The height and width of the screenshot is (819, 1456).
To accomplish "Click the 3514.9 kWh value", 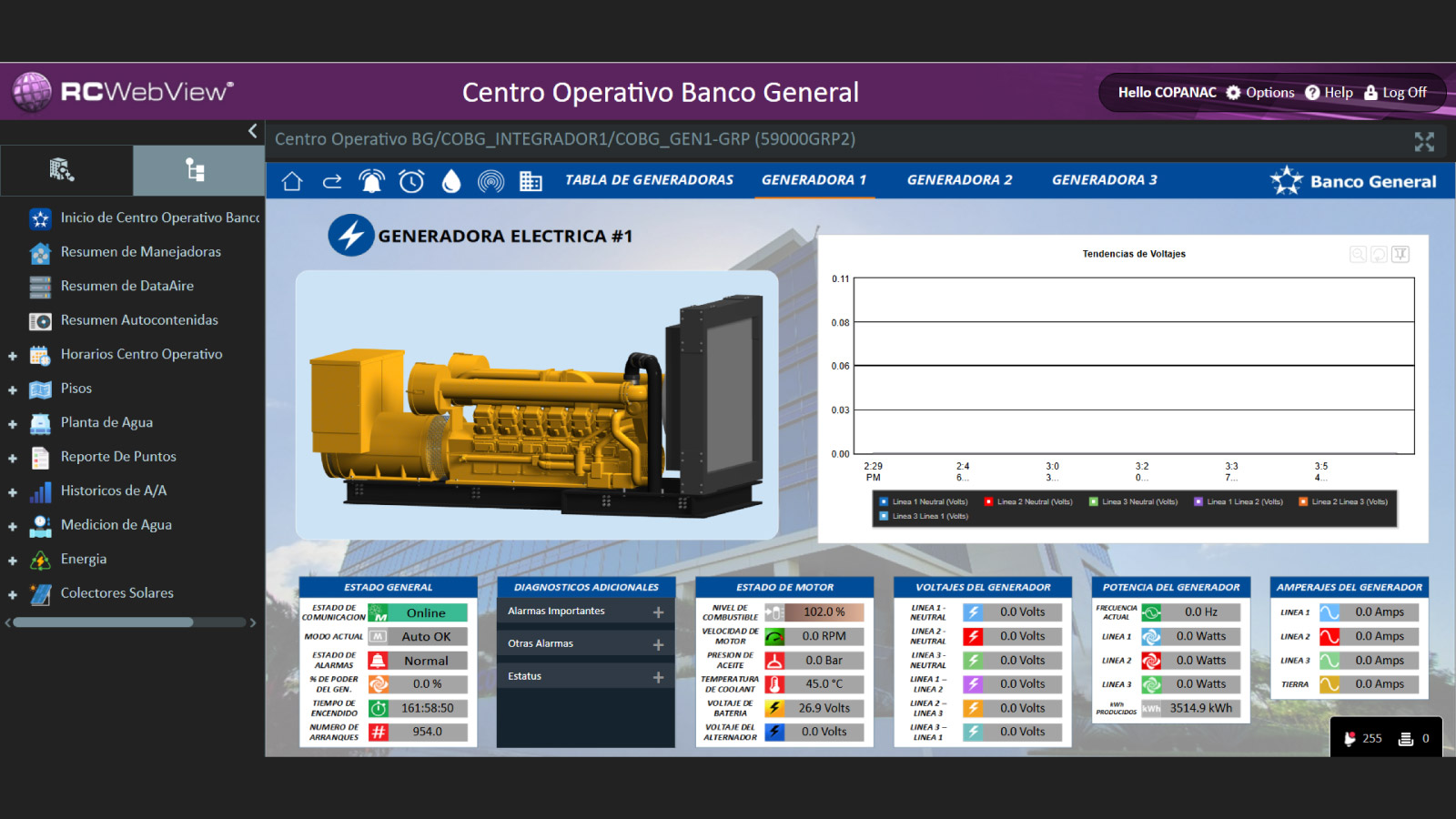I will 1201,708.
